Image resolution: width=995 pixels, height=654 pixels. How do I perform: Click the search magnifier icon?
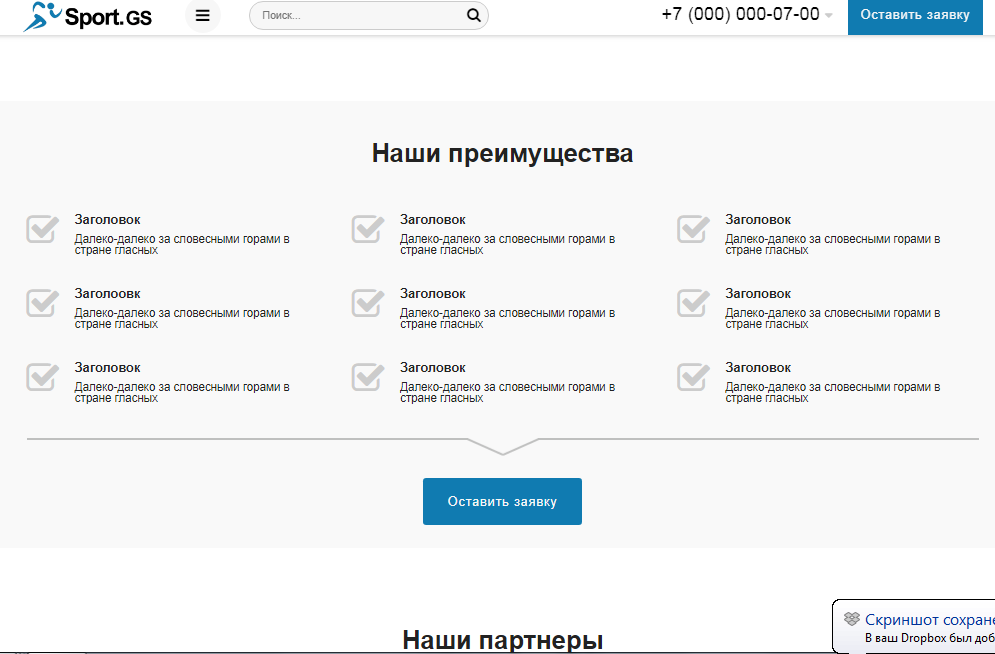click(473, 15)
